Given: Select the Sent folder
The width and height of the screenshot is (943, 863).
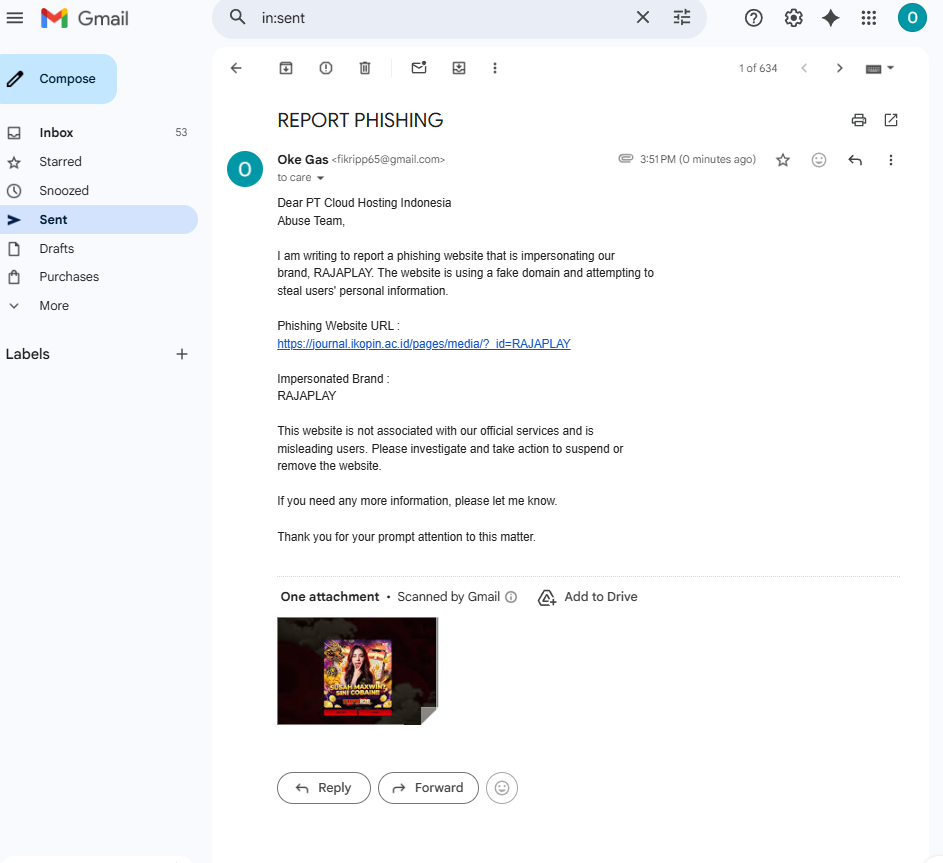Looking at the screenshot, I should (99, 220).
